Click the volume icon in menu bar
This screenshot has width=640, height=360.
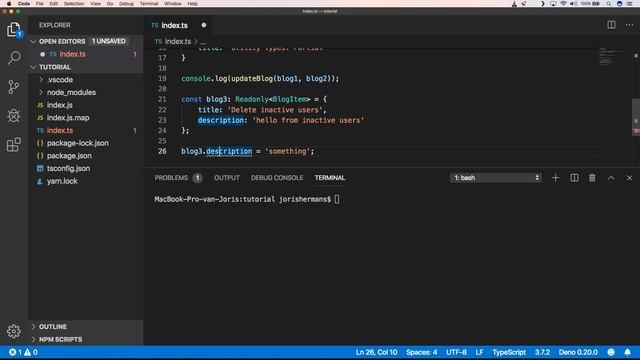click(573, 4)
